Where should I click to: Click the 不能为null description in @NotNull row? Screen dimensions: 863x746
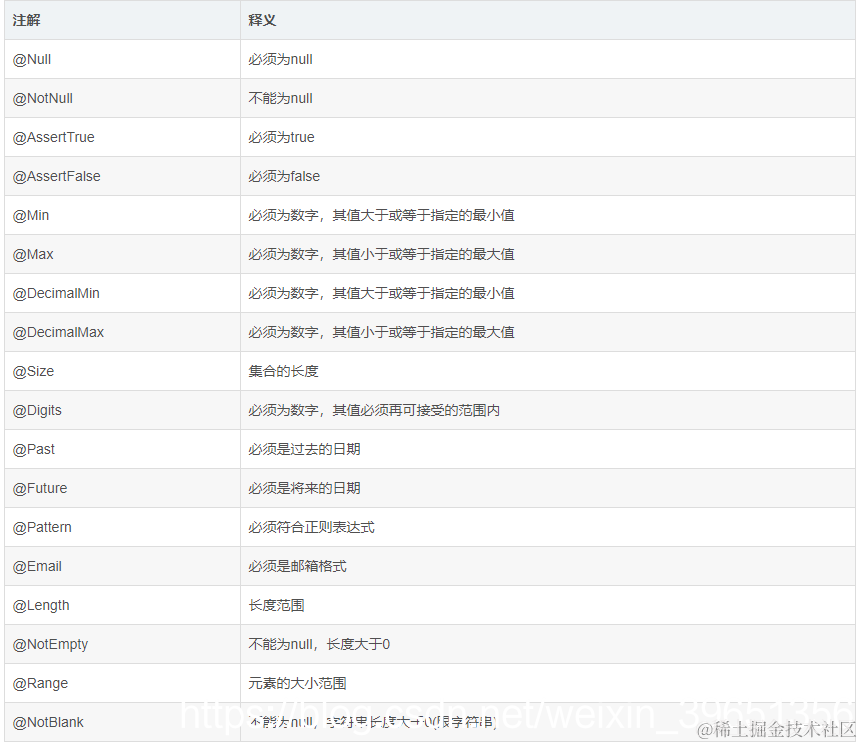[280, 99]
